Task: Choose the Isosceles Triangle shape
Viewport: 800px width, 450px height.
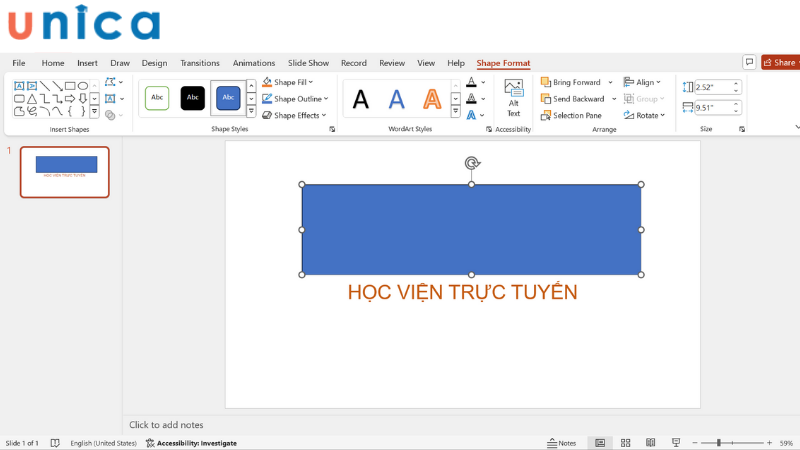Action: (x=32, y=98)
